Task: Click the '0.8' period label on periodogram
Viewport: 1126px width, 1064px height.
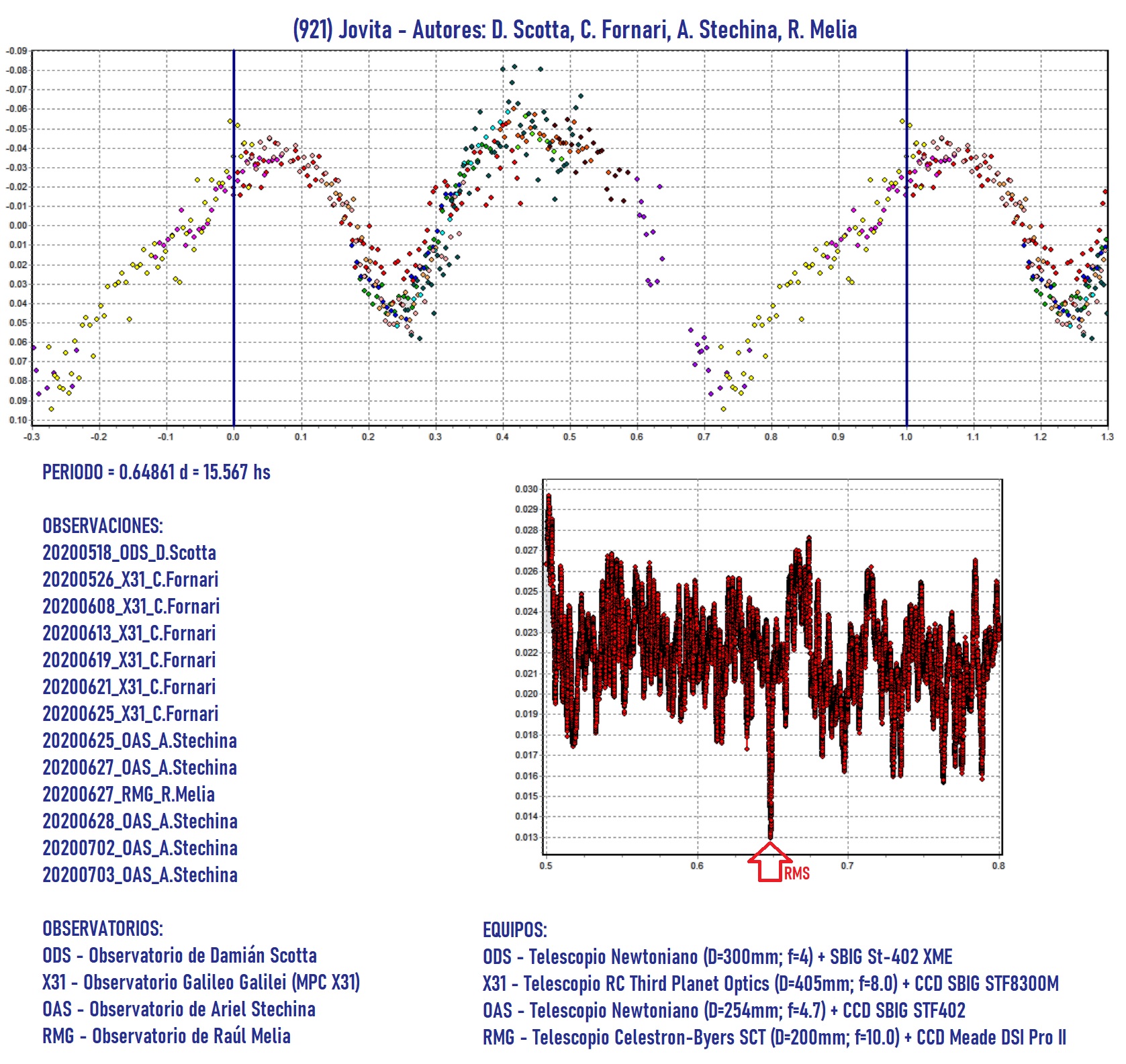Action: pyautogui.click(x=998, y=866)
